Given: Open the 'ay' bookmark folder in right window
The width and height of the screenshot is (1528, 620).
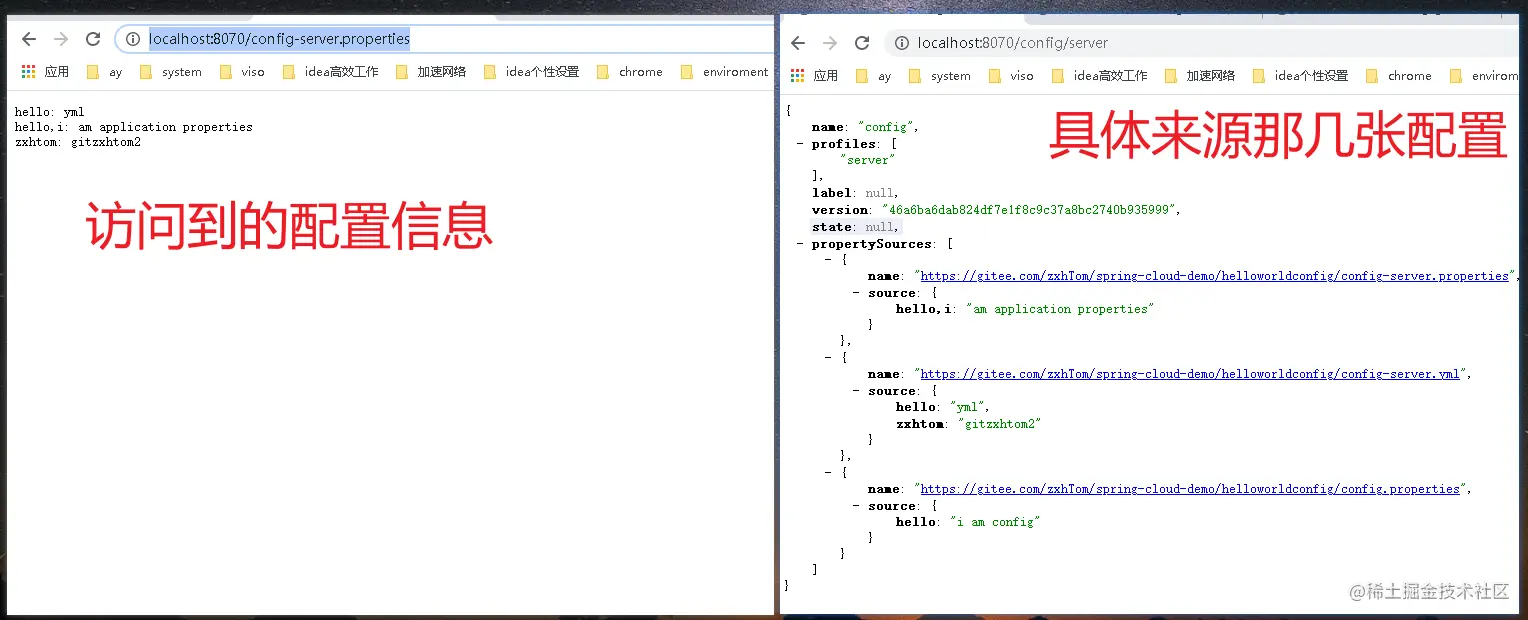Looking at the screenshot, I should 874,76.
